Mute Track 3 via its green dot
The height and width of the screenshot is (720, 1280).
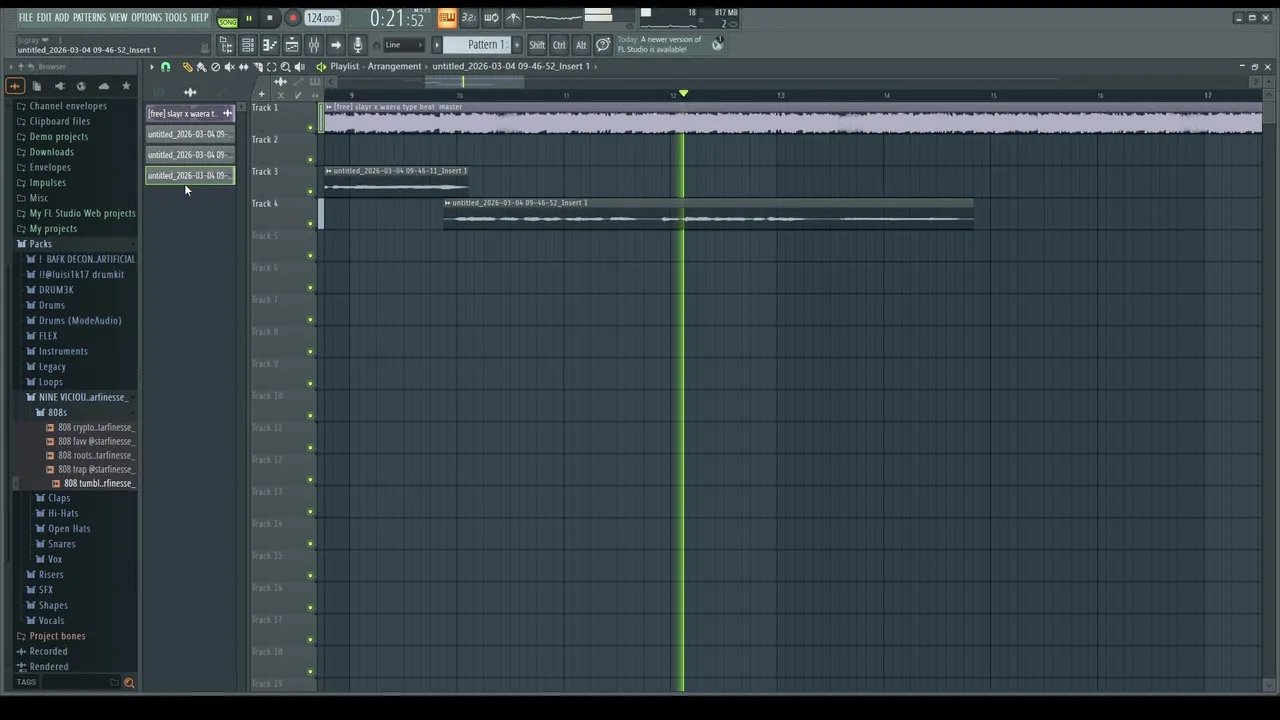pyautogui.click(x=310, y=192)
